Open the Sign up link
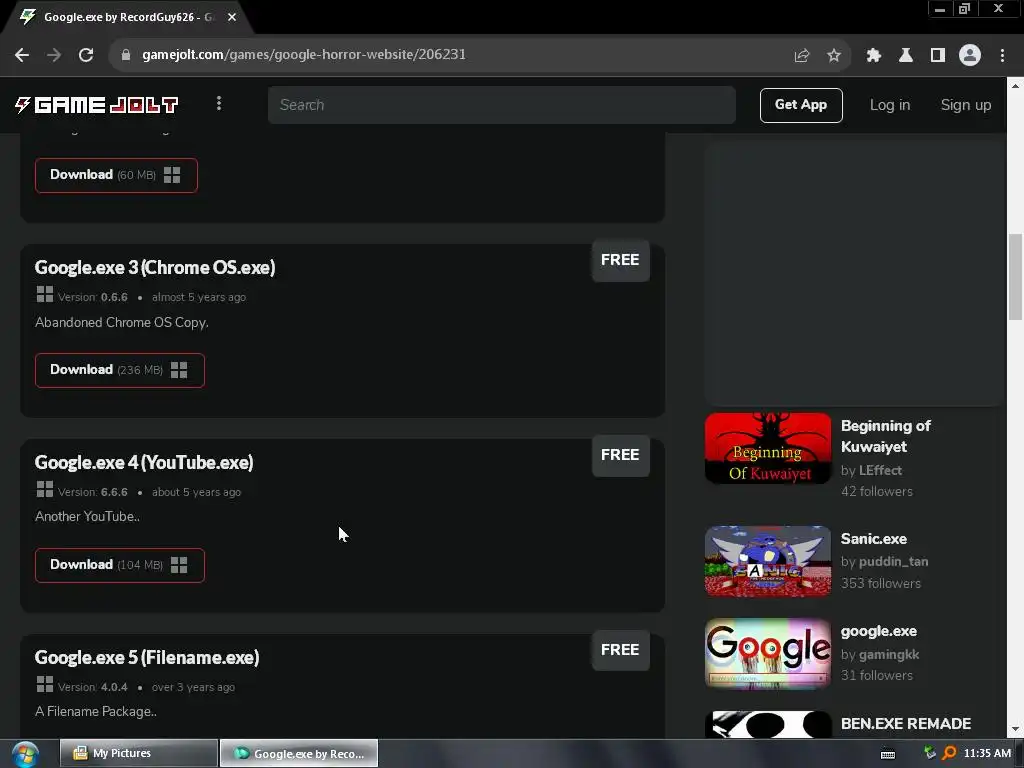The width and height of the screenshot is (1024, 768). (966, 105)
